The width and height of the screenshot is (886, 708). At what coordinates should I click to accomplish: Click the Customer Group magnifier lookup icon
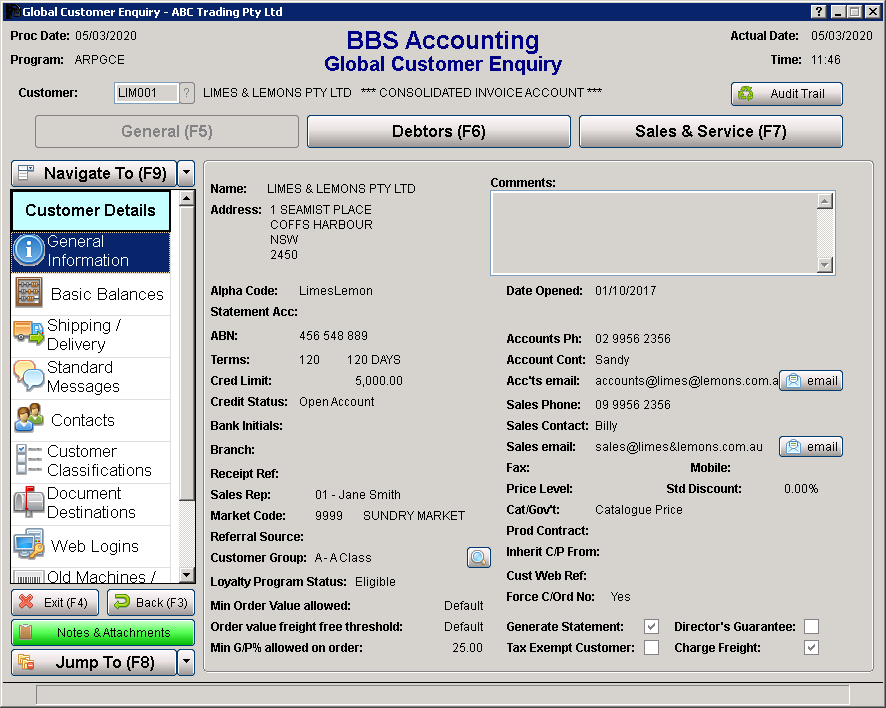[x=479, y=558]
